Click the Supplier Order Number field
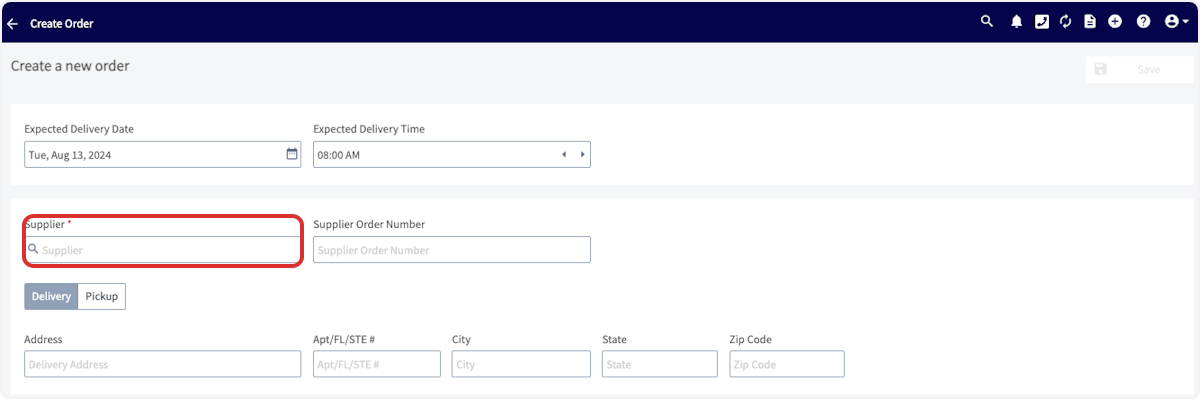This screenshot has width=1200, height=399. 452,250
